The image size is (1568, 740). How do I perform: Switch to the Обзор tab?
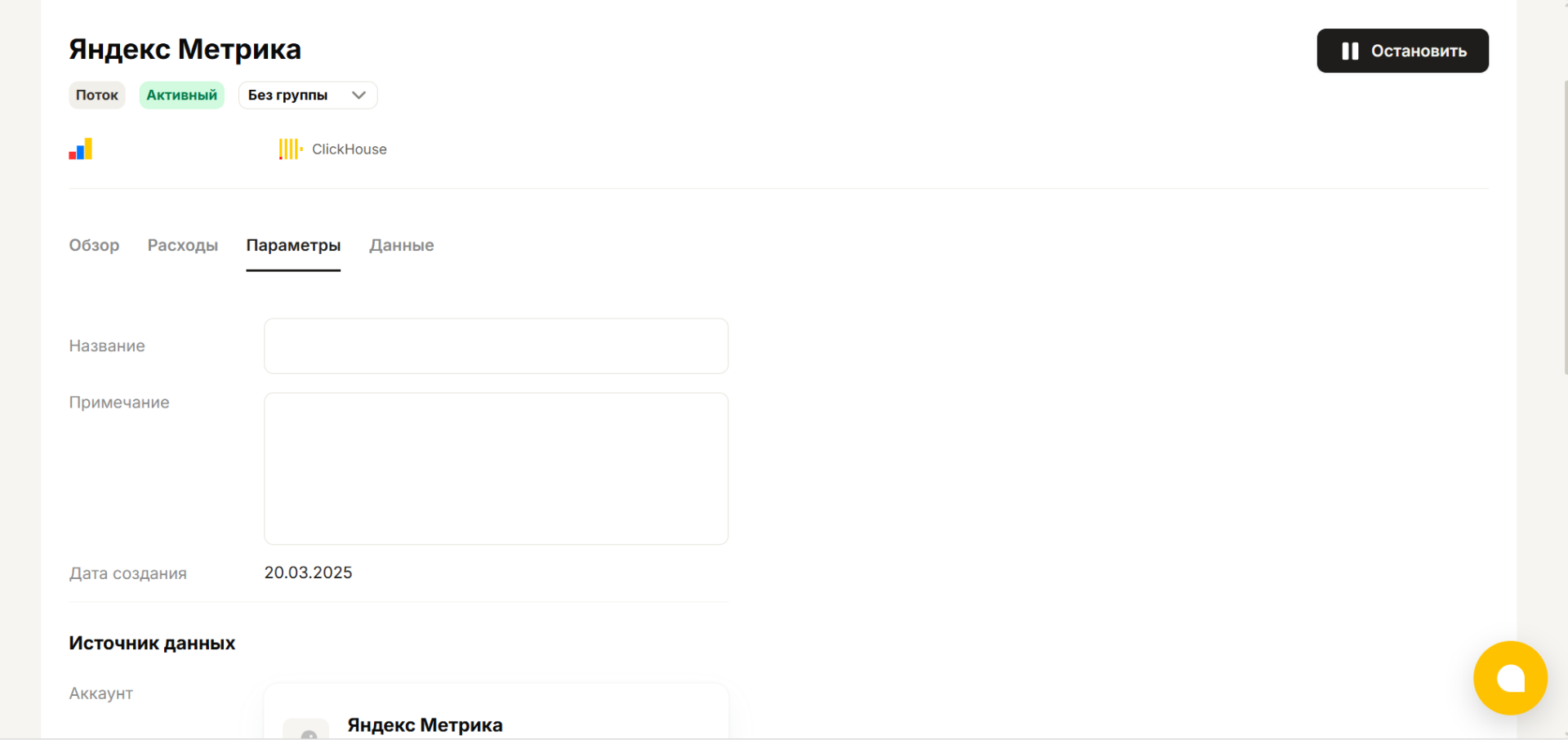[x=94, y=245]
